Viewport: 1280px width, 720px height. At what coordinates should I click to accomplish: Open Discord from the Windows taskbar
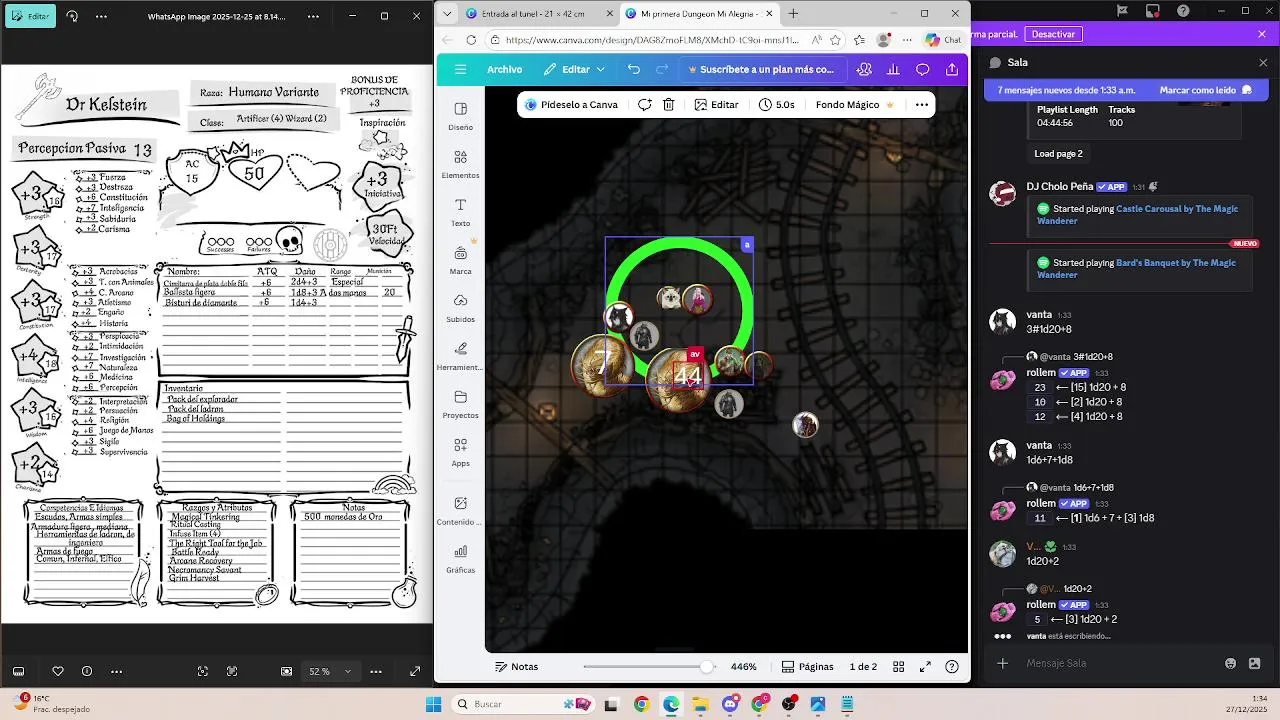pos(730,704)
